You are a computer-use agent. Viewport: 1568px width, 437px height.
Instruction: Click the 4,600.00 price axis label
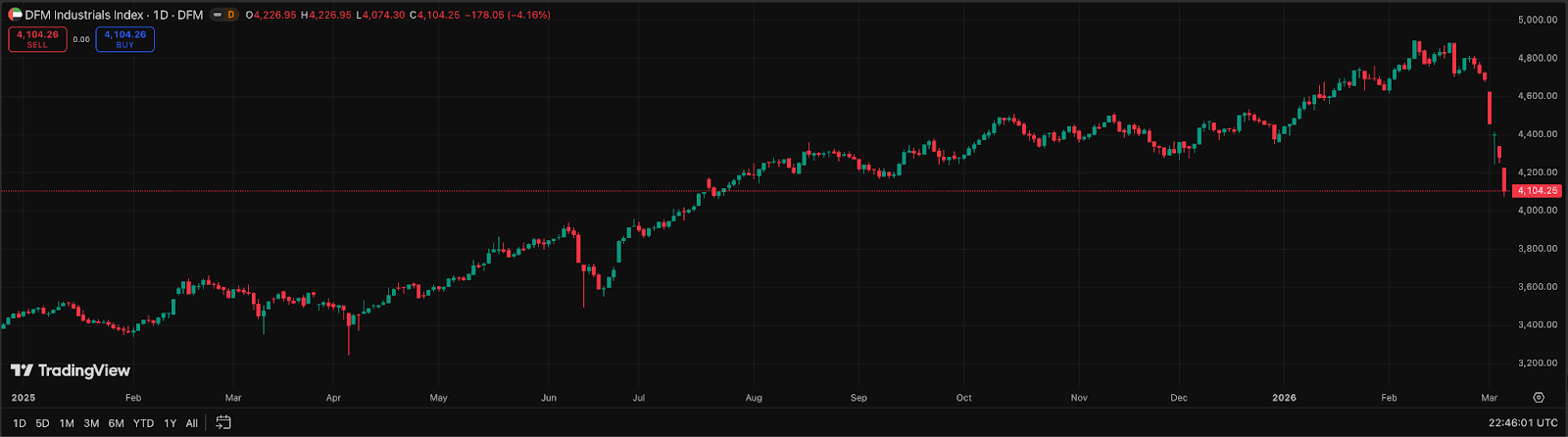click(1537, 96)
